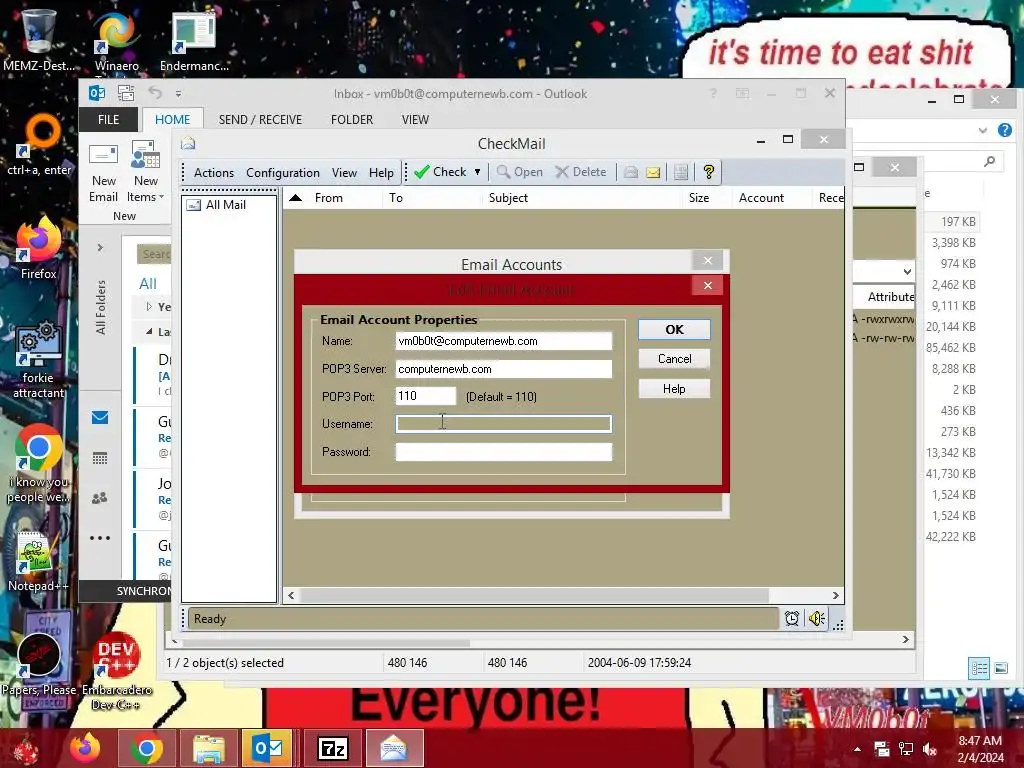The width and height of the screenshot is (1024, 768).
Task: Click Cancel in Email Account dialog
Action: click(x=674, y=359)
